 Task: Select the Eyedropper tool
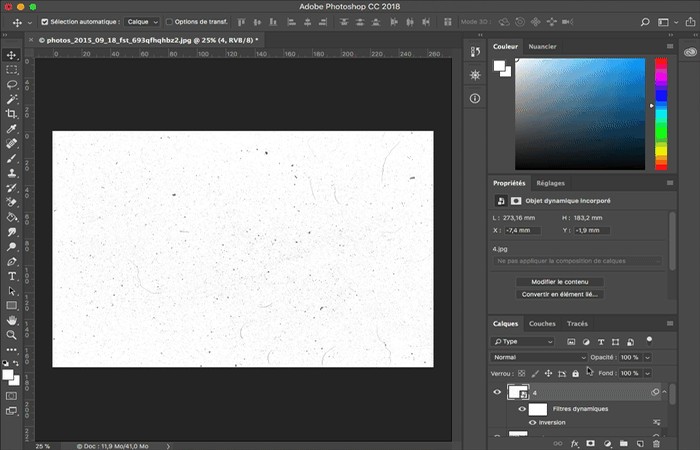click(12, 129)
